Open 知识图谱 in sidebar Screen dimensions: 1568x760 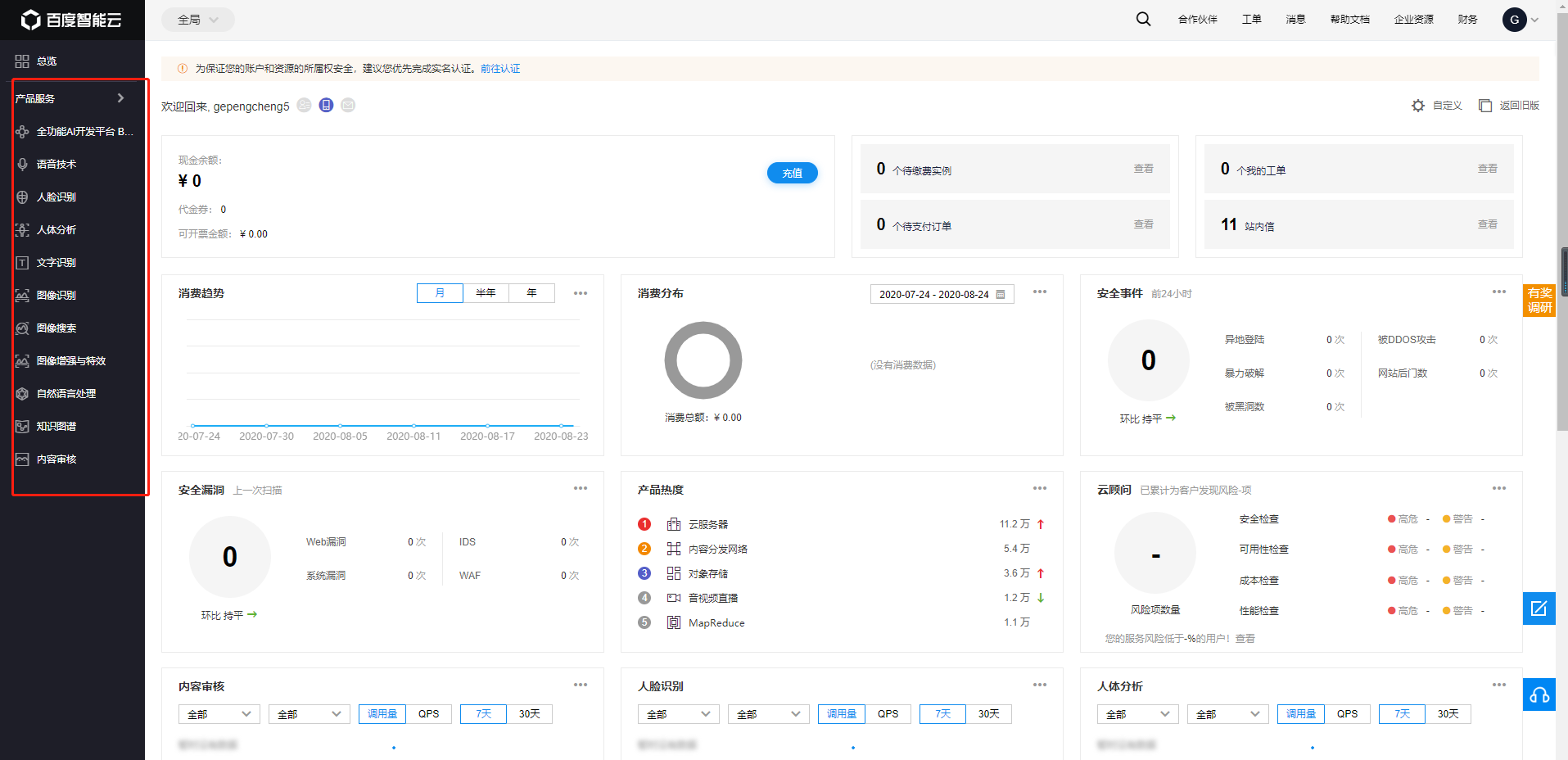(x=46, y=426)
